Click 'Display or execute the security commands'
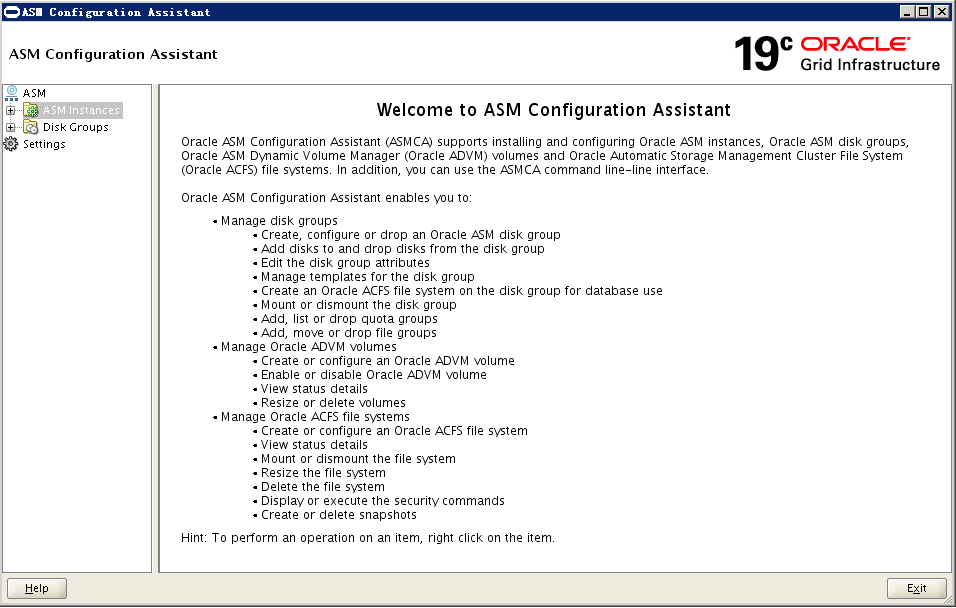The width and height of the screenshot is (956, 608). tap(383, 501)
